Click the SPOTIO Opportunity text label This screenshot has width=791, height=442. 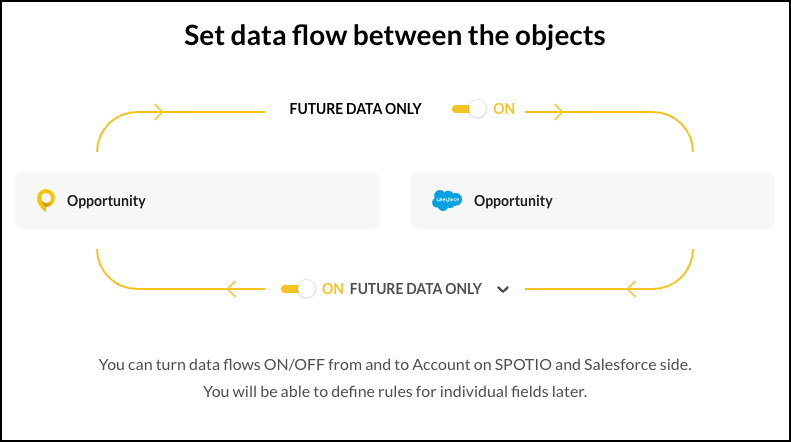(106, 201)
